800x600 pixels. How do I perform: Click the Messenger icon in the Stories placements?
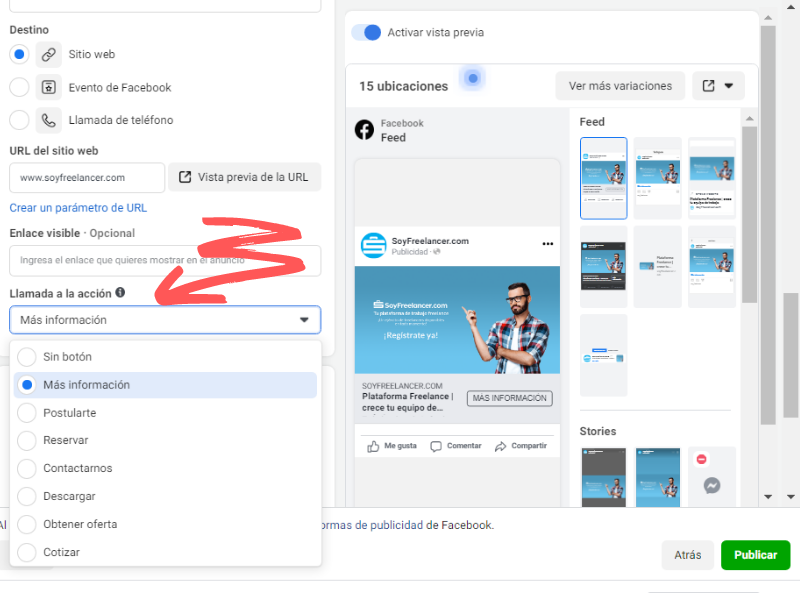coord(712,485)
